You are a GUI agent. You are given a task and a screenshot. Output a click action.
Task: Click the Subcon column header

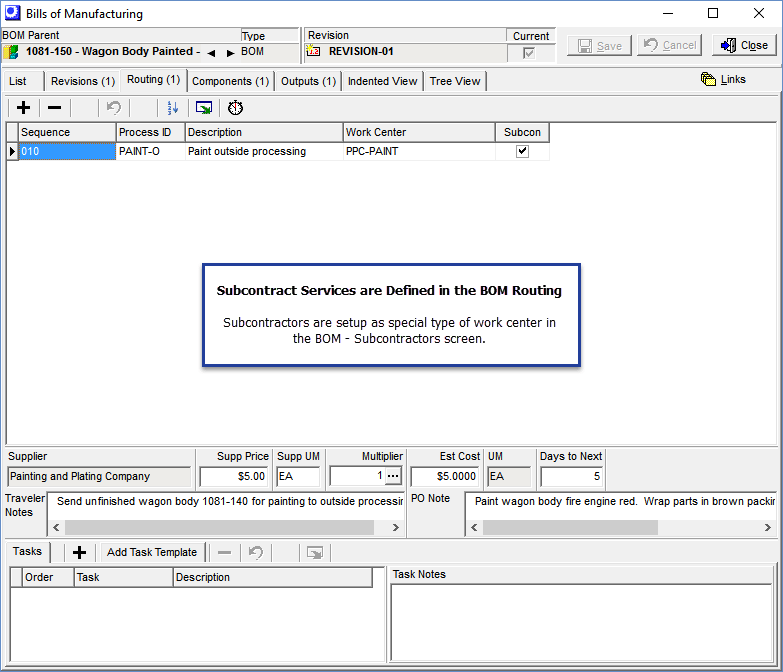pos(522,132)
